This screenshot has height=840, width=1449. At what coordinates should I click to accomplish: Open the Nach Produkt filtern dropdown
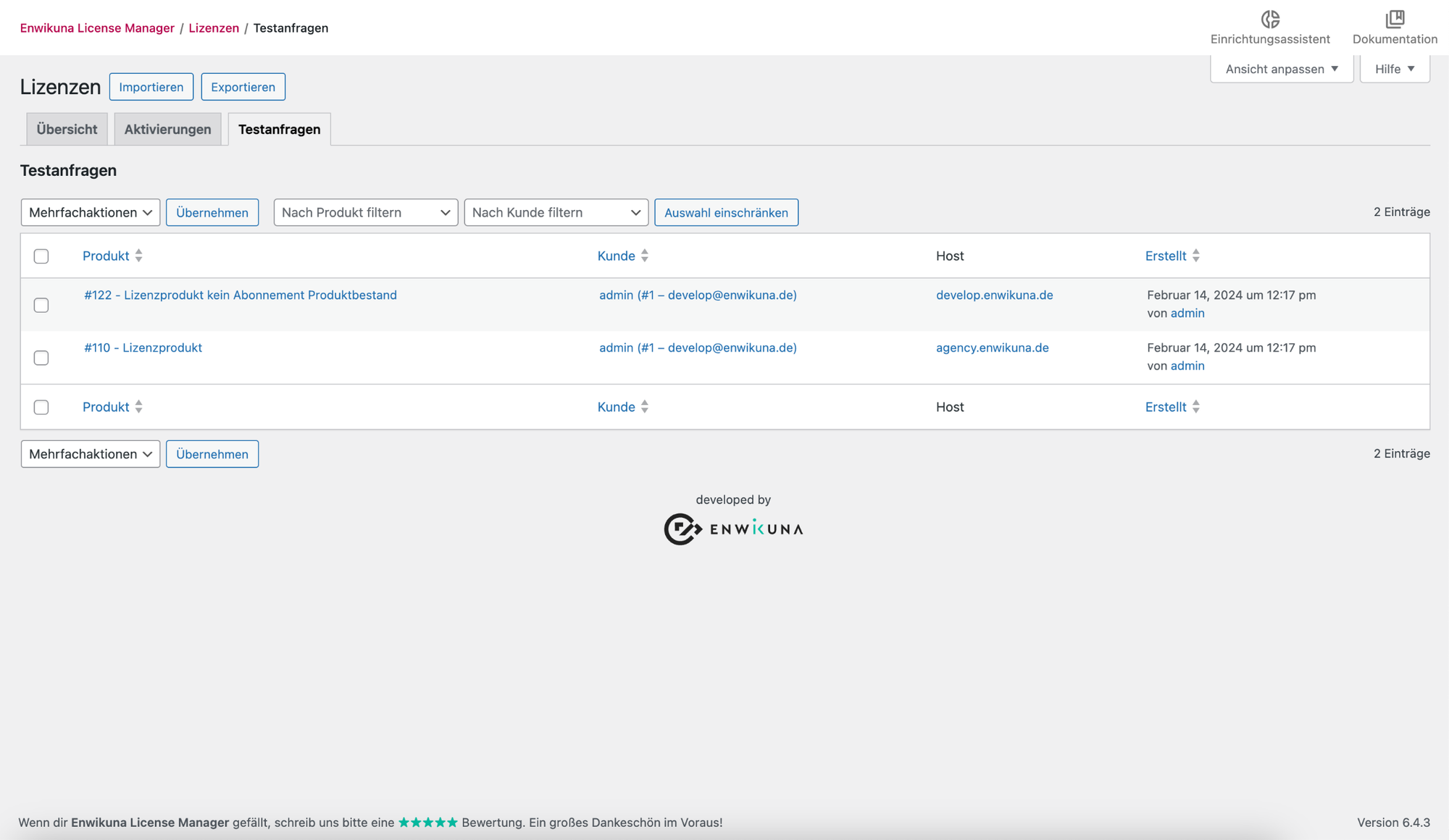tap(366, 212)
